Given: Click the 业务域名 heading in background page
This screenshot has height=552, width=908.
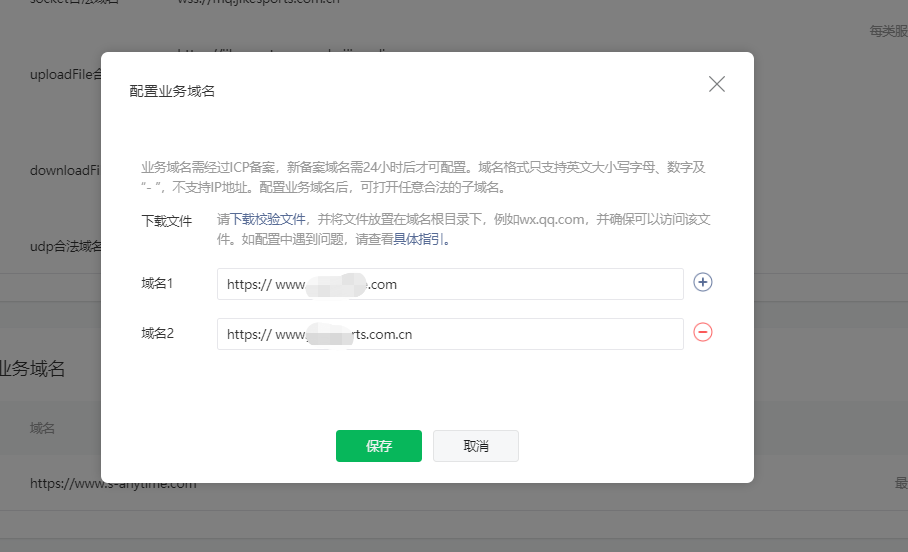Looking at the screenshot, I should click(32, 368).
